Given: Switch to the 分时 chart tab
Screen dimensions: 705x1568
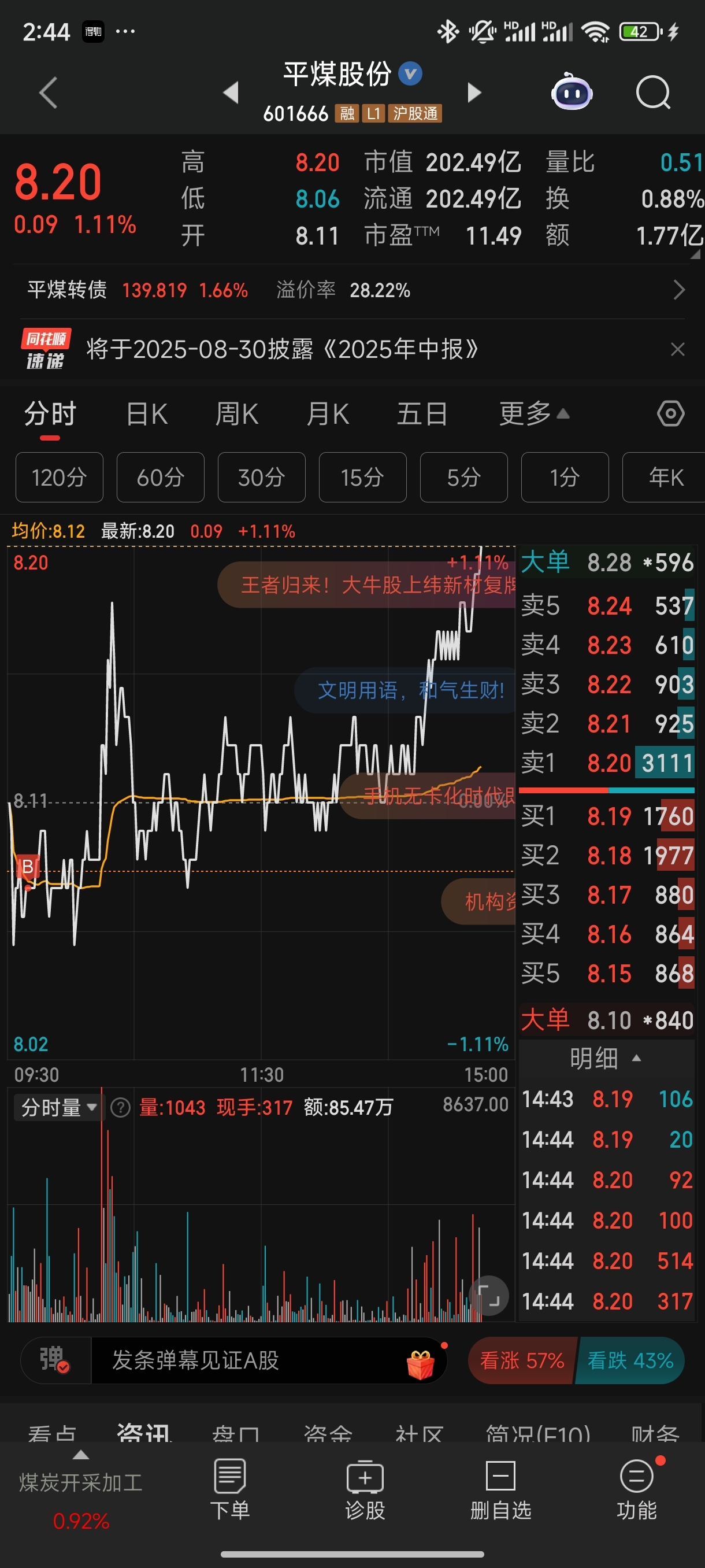Looking at the screenshot, I should pos(50,414).
